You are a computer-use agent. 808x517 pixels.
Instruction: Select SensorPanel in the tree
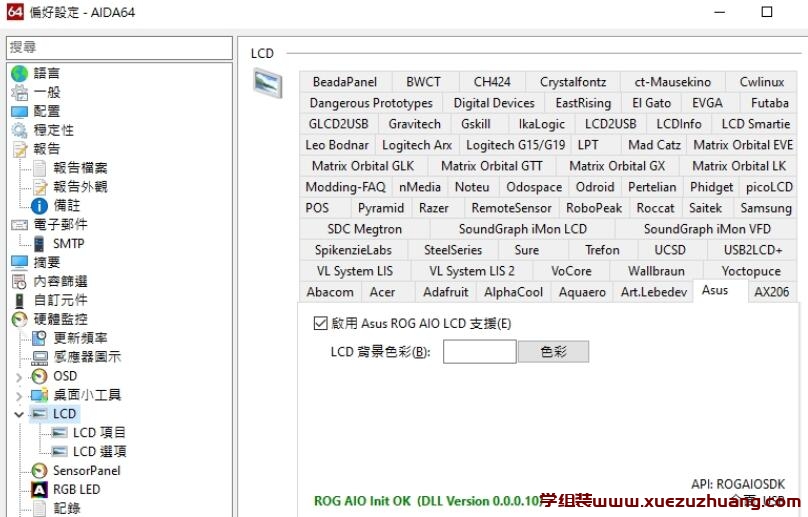click(87, 471)
